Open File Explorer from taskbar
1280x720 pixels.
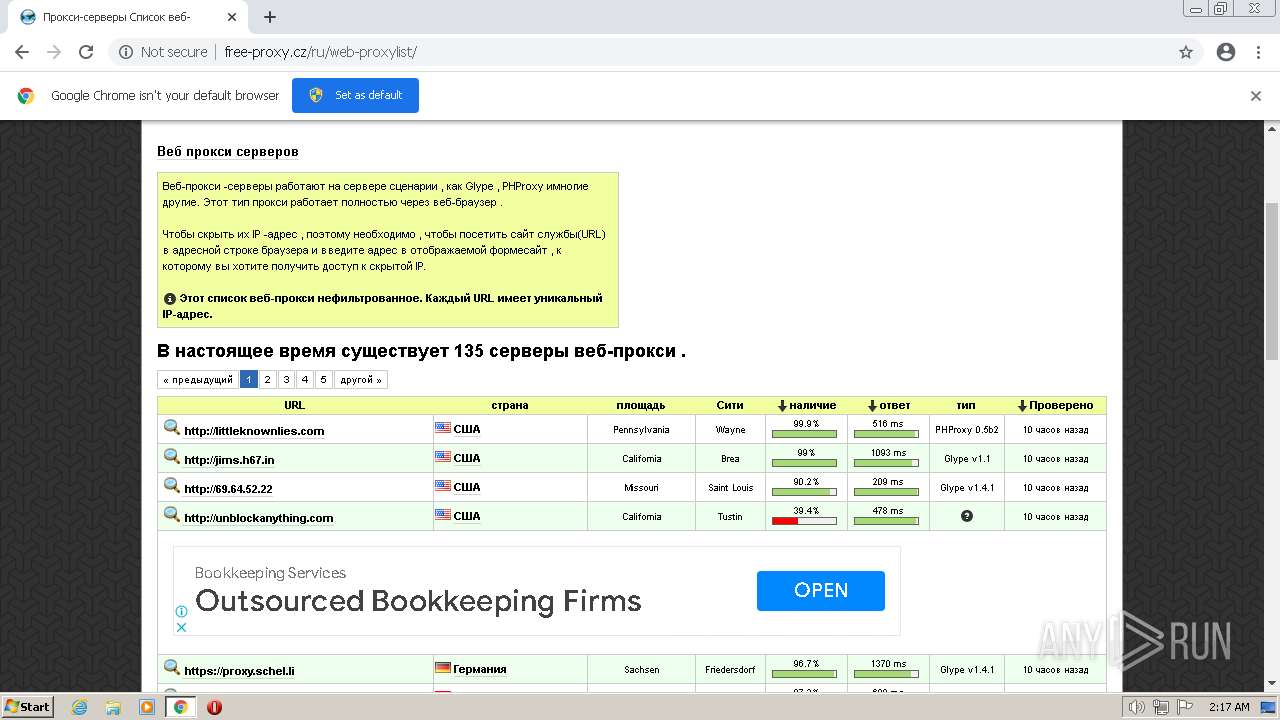pos(113,707)
